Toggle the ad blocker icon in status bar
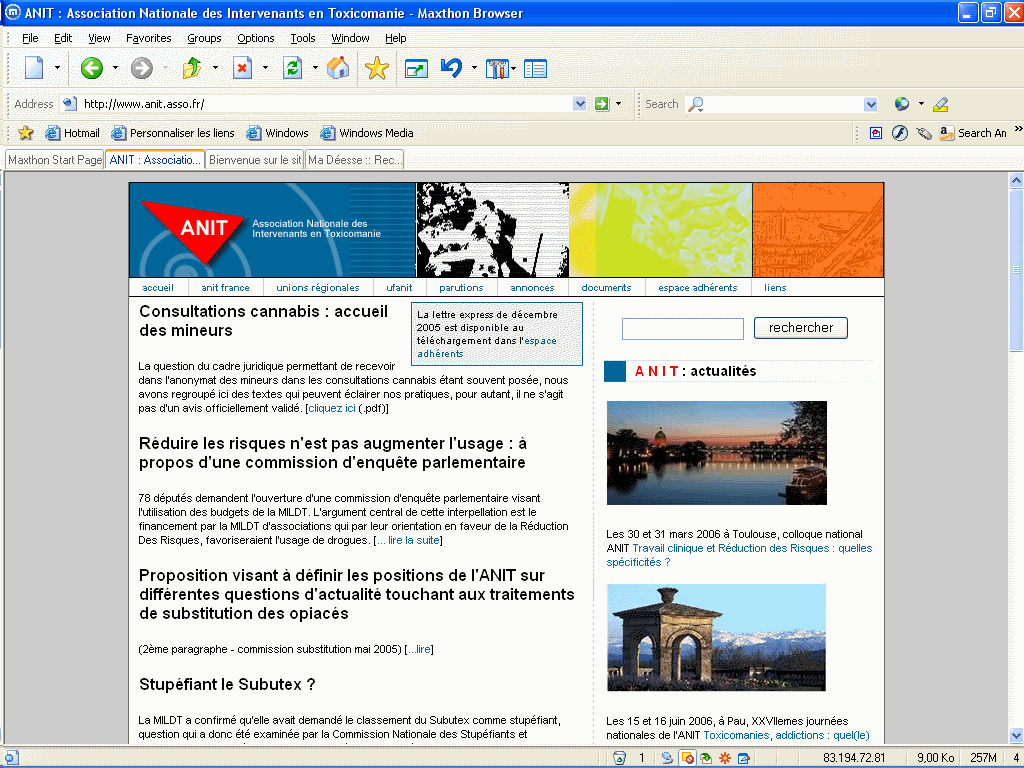 [x=687, y=758]
